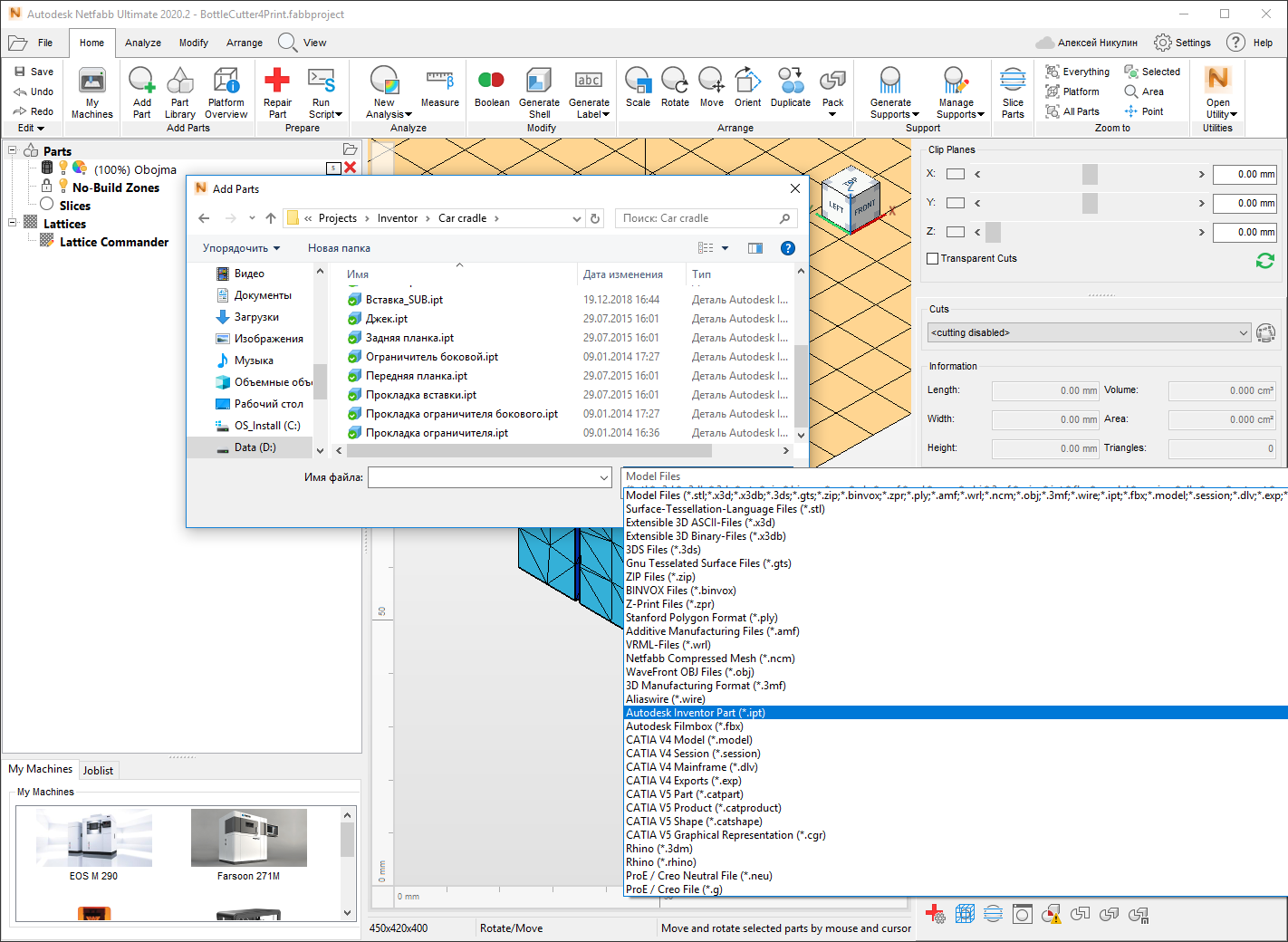Open the Part Library

[180, 92]
